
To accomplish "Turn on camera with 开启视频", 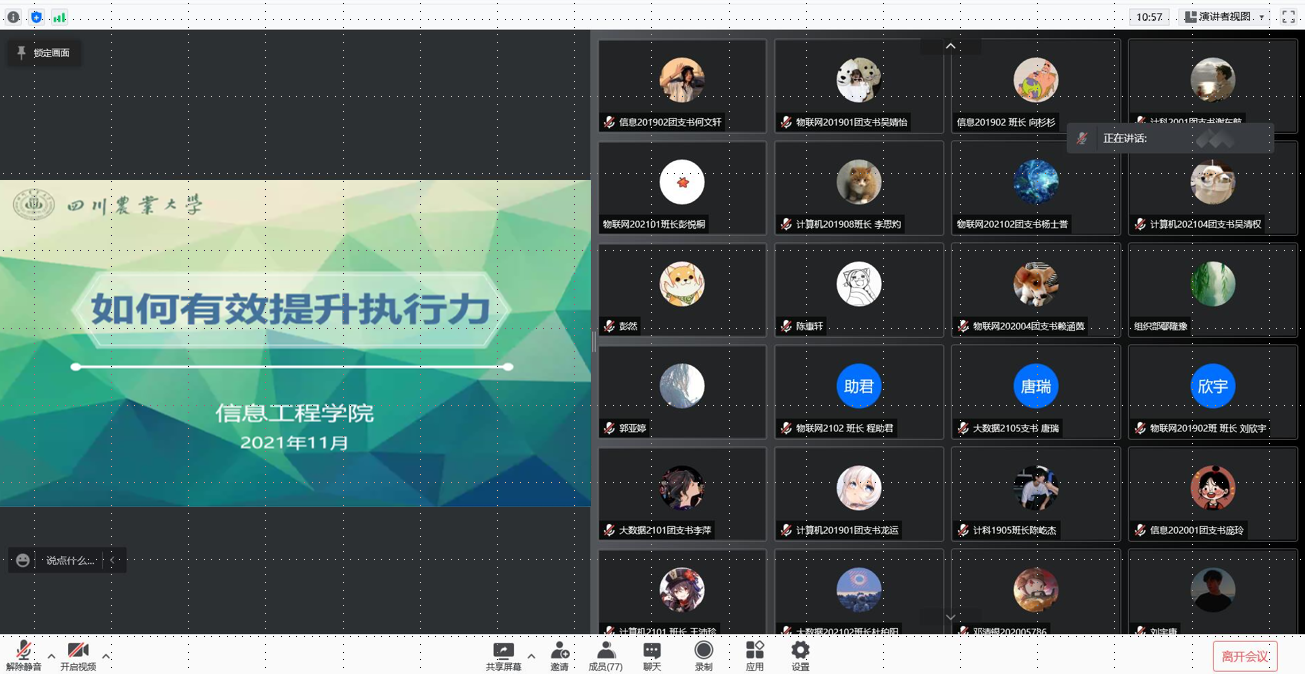I will click(x=78, y=656).
